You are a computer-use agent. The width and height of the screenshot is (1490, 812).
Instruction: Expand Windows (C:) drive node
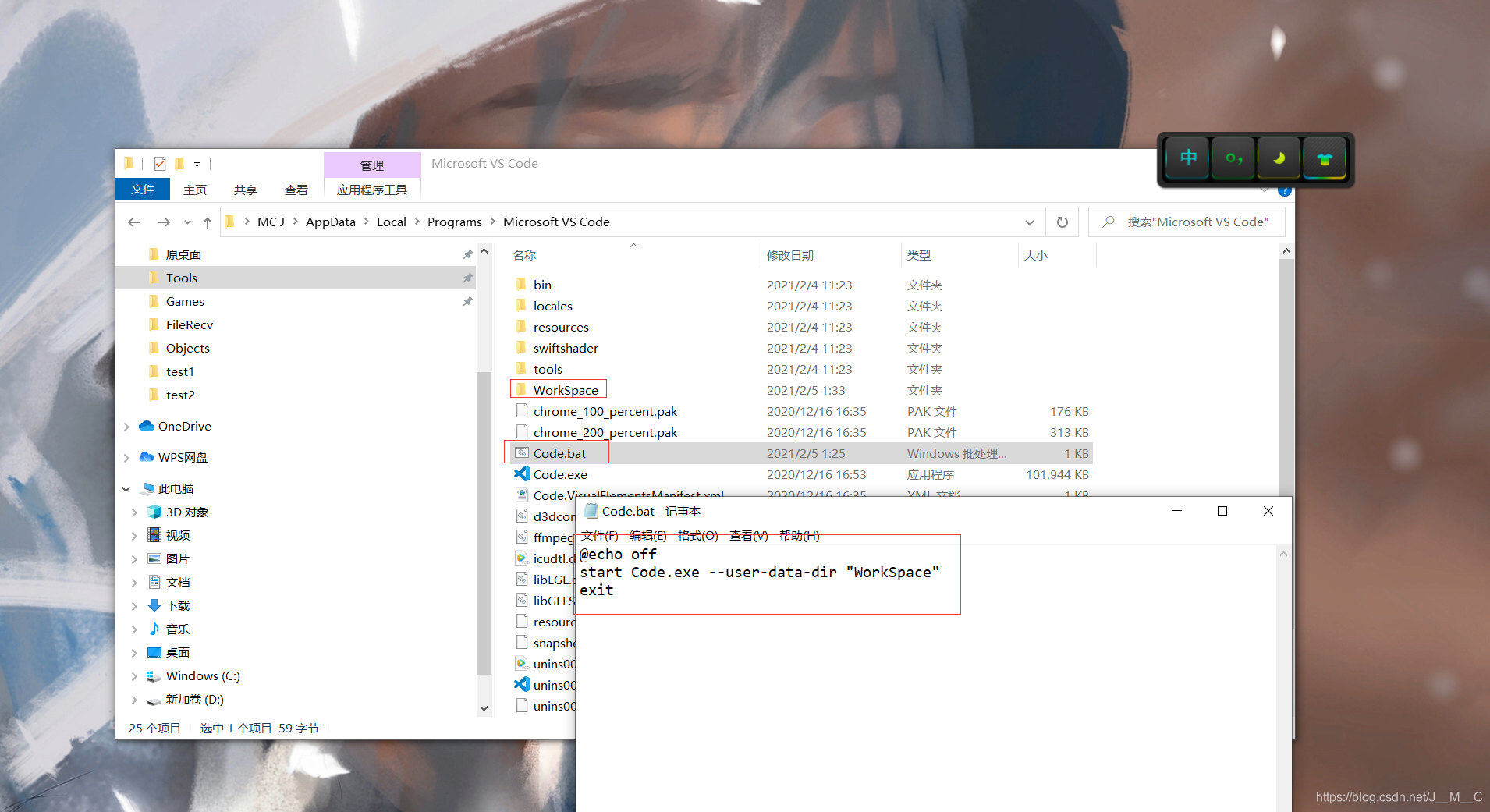134,676
